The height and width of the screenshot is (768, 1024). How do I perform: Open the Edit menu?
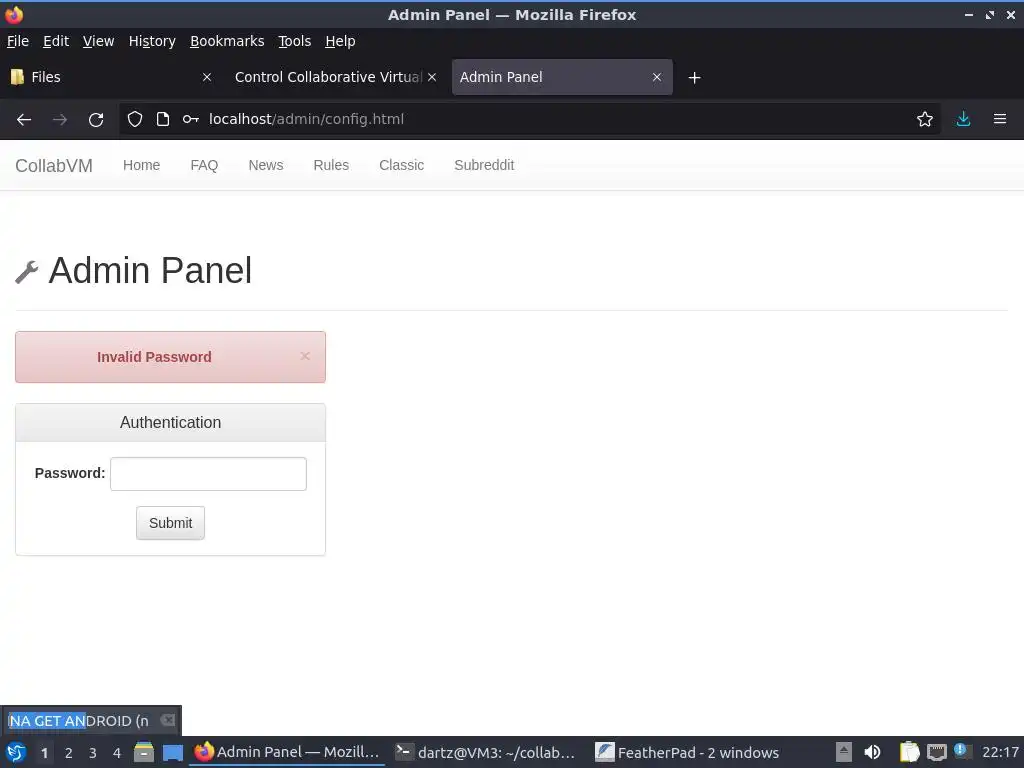tap(56, 41)
